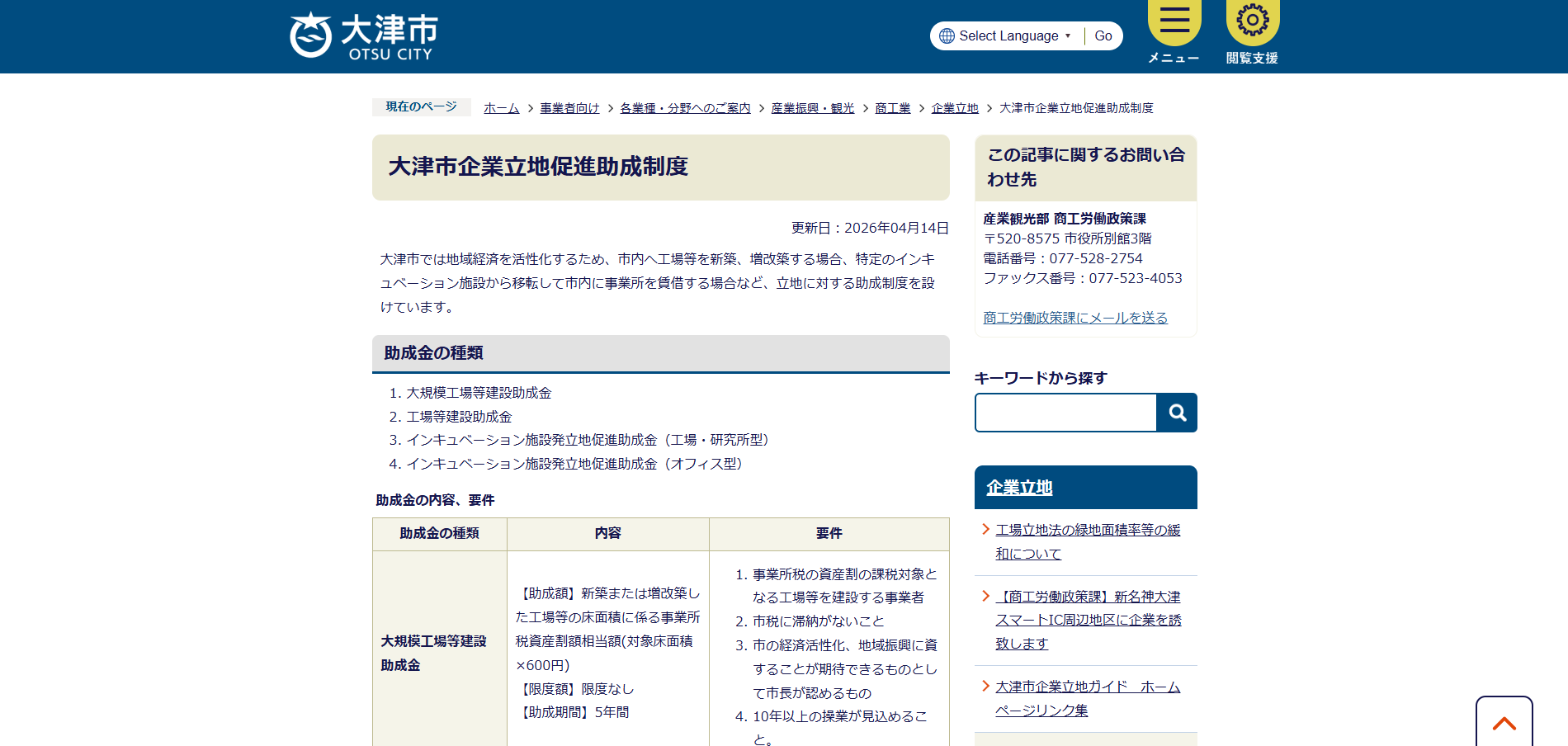Screen dimensions: 1568x746
Task: Click the 現在のページ label
Action: [421, 106]
